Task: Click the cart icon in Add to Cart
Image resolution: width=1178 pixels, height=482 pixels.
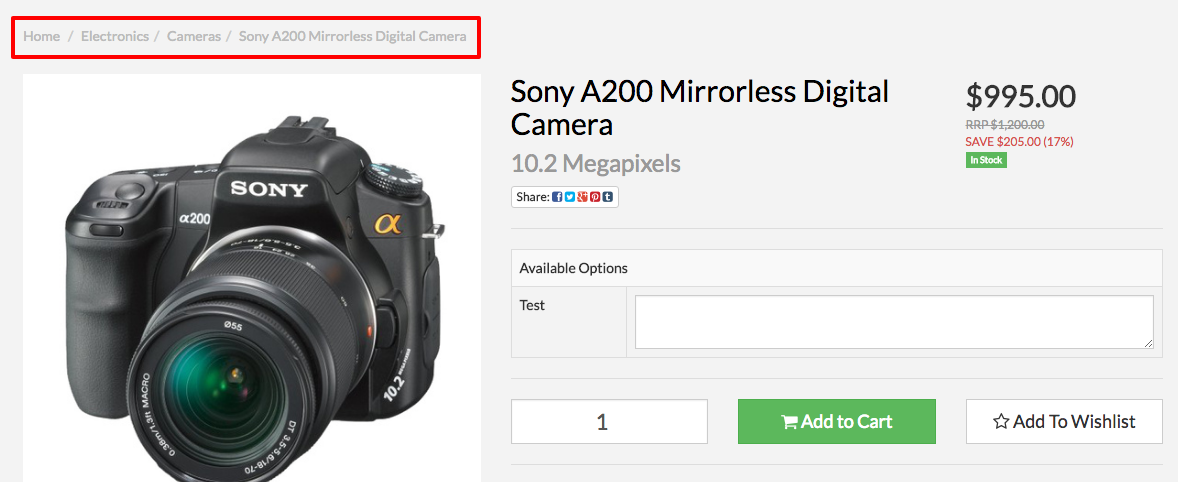Action: coord(790,422)
